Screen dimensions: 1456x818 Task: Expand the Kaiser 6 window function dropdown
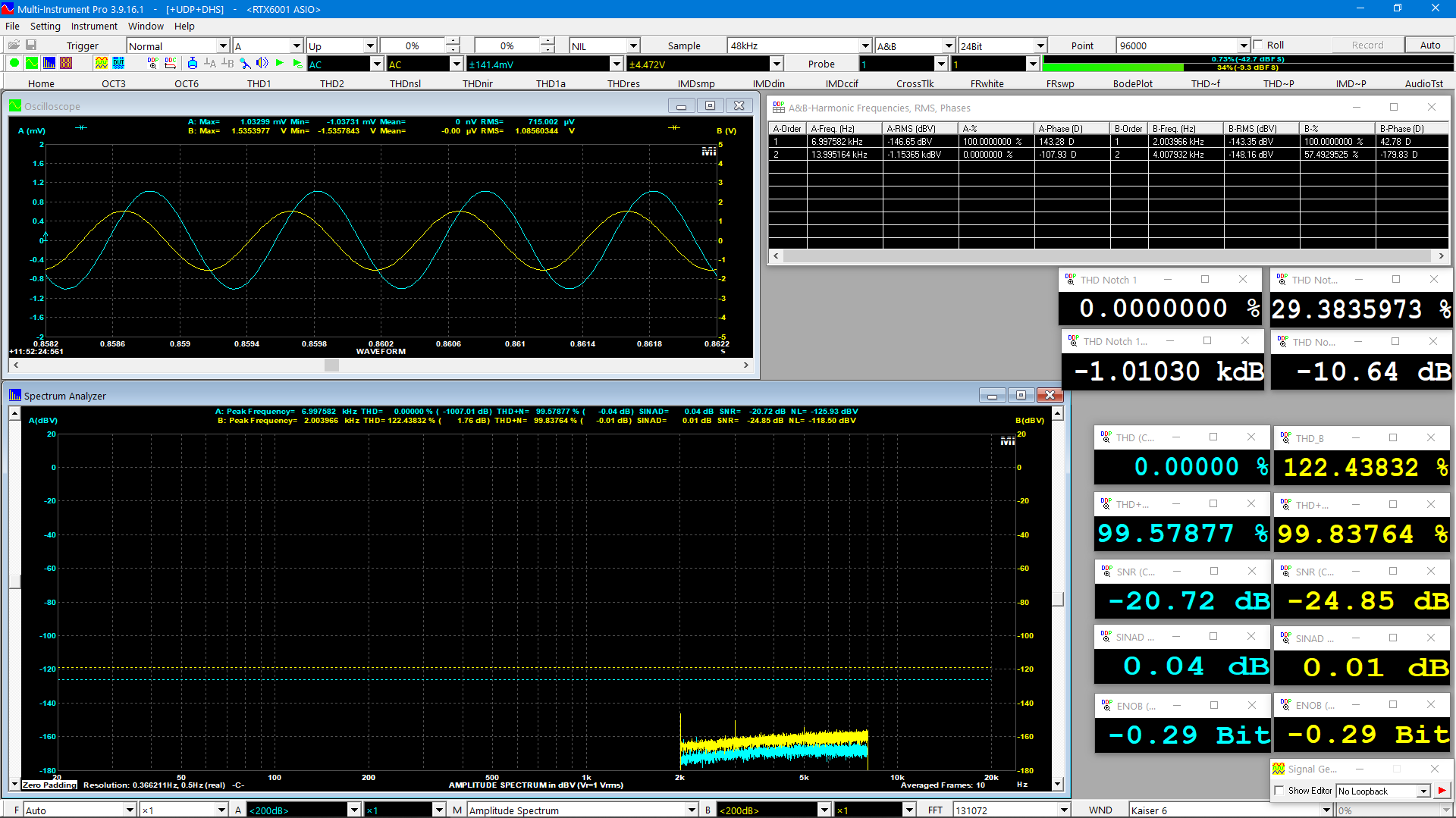pyautogui.click(x=1326, y=810)
